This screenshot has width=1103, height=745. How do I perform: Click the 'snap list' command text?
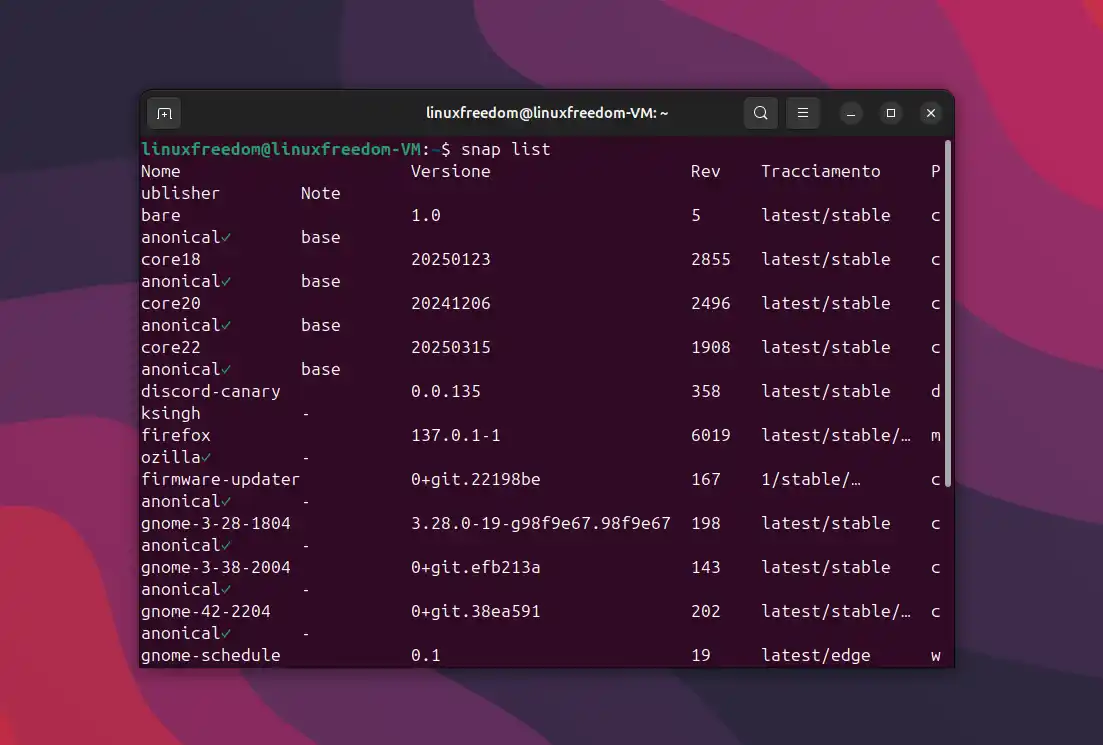[506, 149]
